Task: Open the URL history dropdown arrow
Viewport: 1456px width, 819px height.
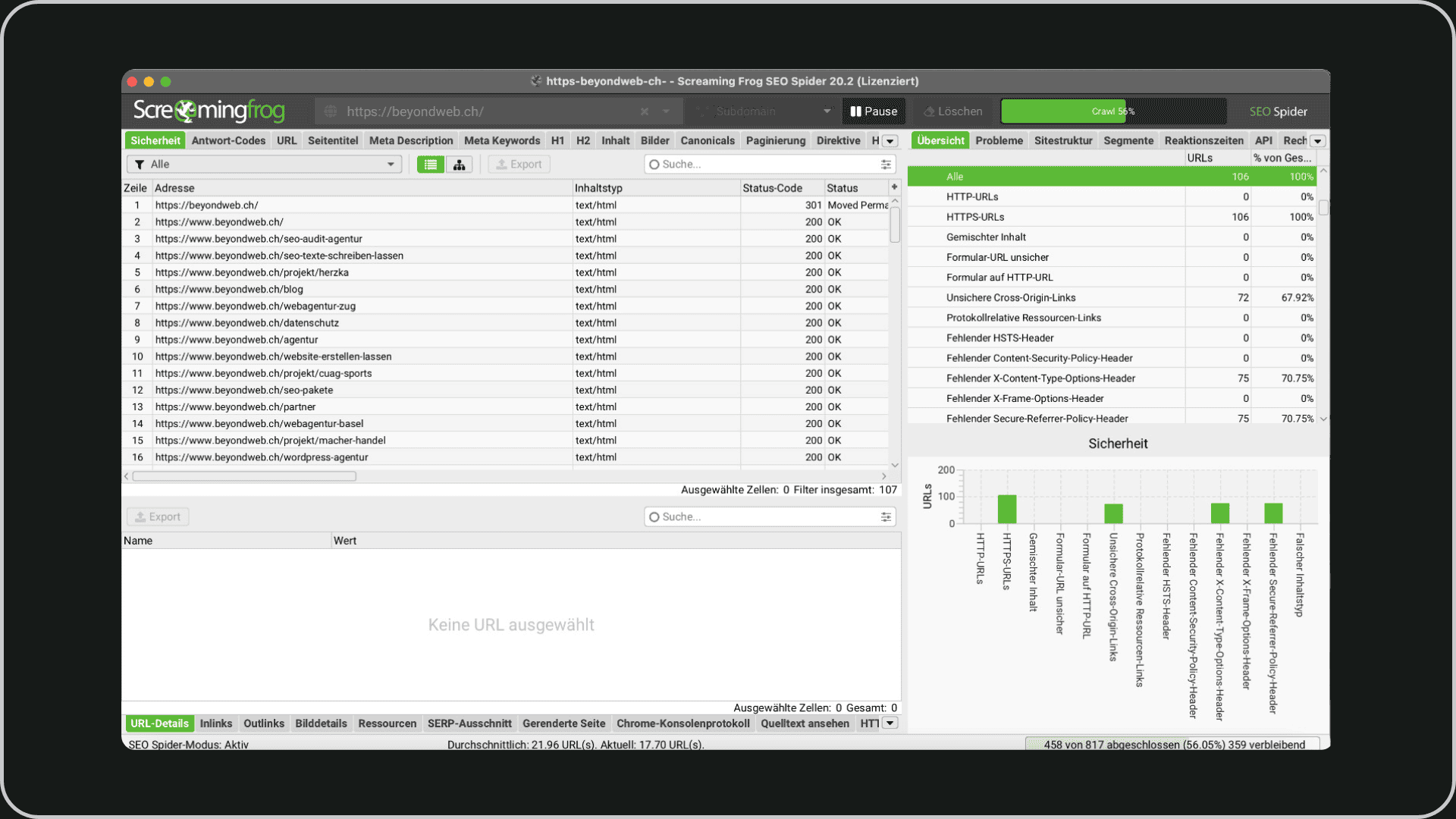Action: click(x=666, y=111)
